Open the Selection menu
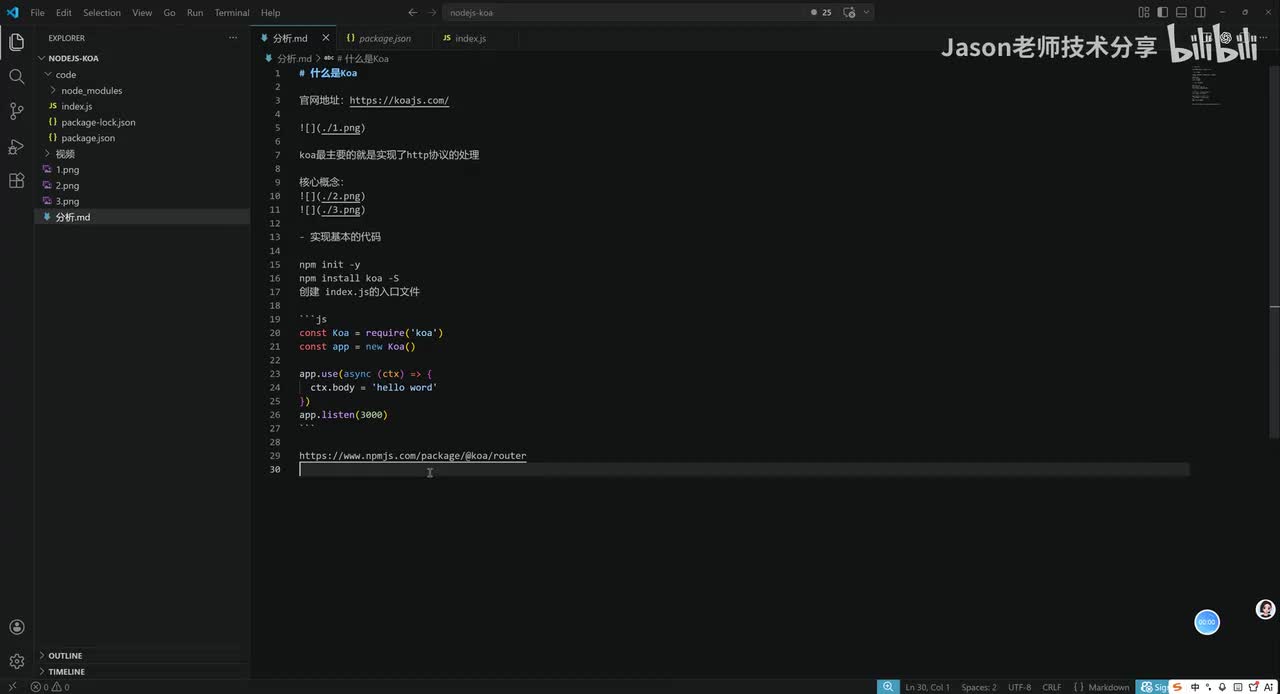1280x694 pixels. [x=102, y=13]
